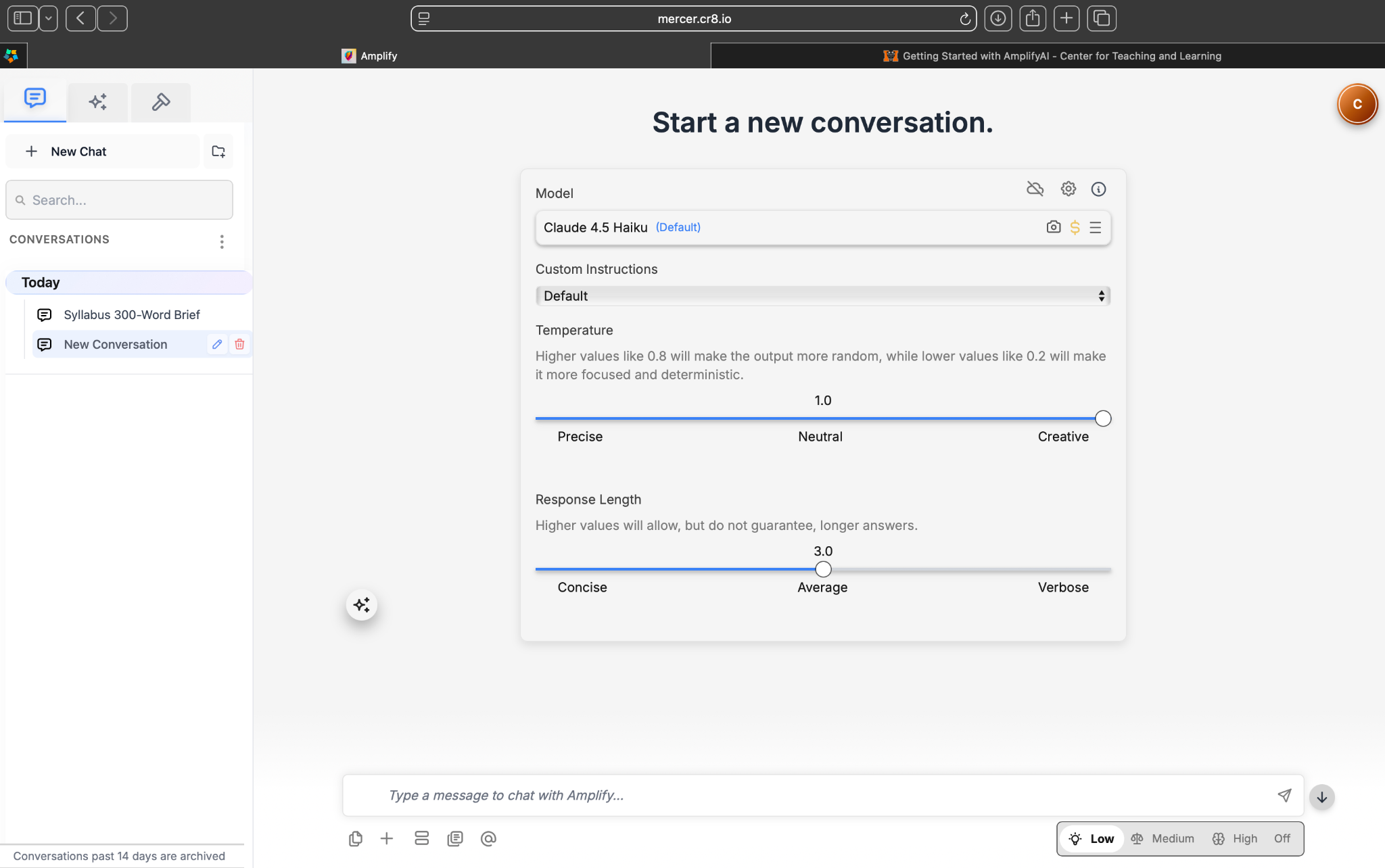Click the camera image-support icon
The image size is (1385, 868).
click(x=1054, y=228)
